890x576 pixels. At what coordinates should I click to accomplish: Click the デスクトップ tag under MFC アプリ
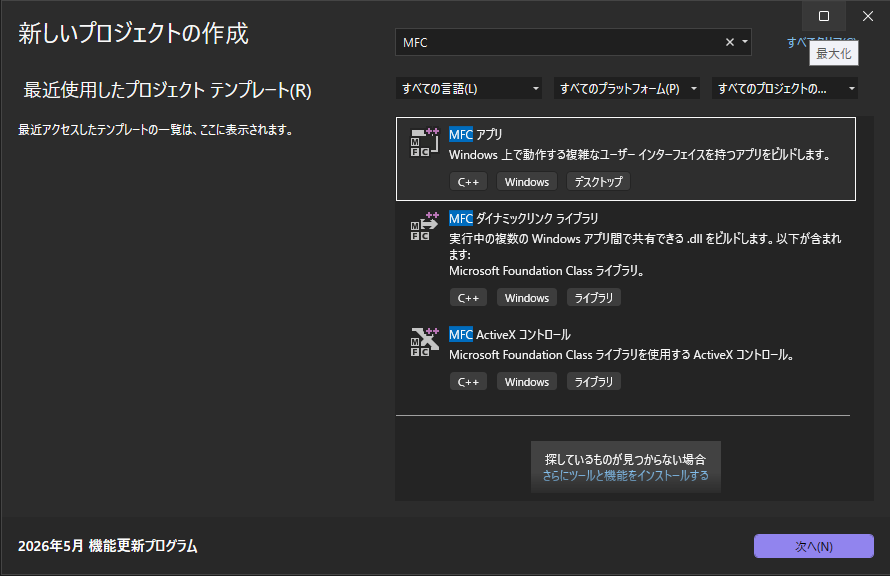coord(598,182)
